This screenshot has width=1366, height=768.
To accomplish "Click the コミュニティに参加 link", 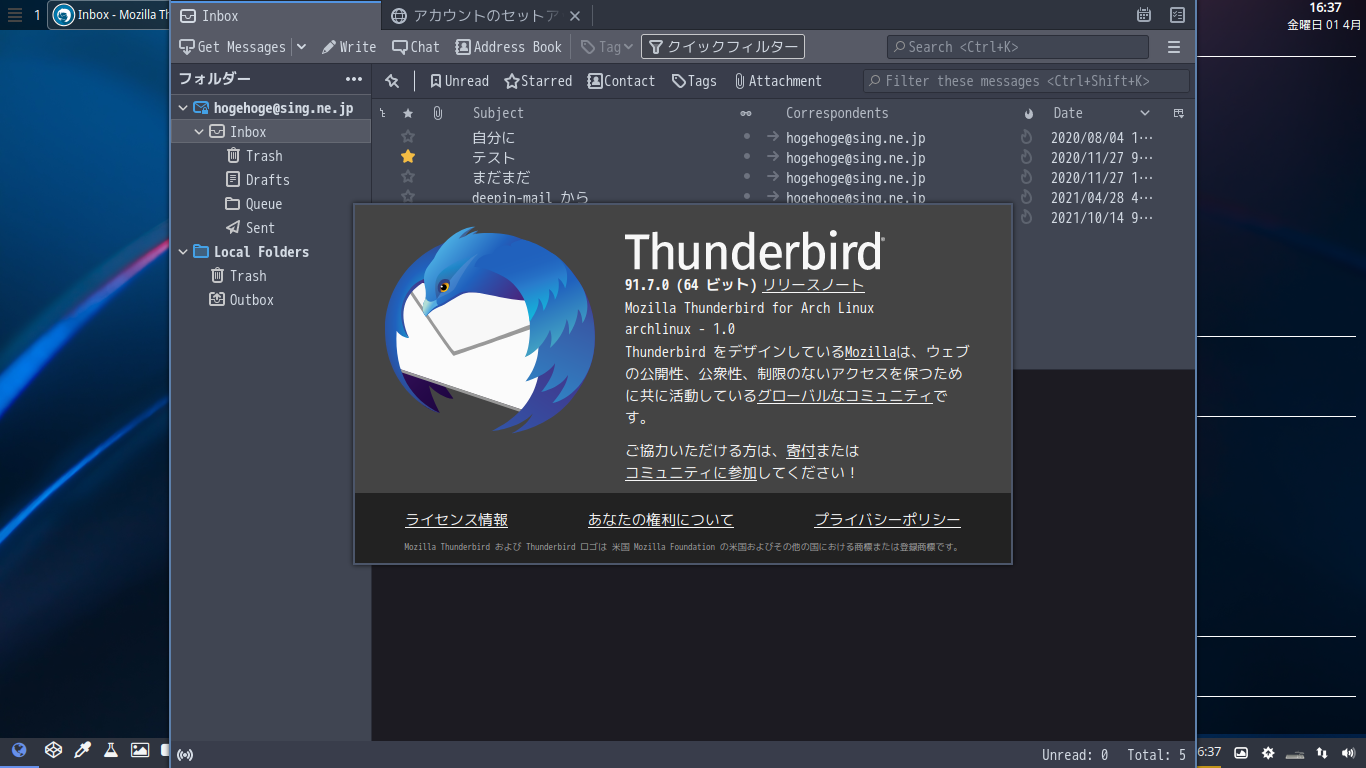I will coord(691,473).
